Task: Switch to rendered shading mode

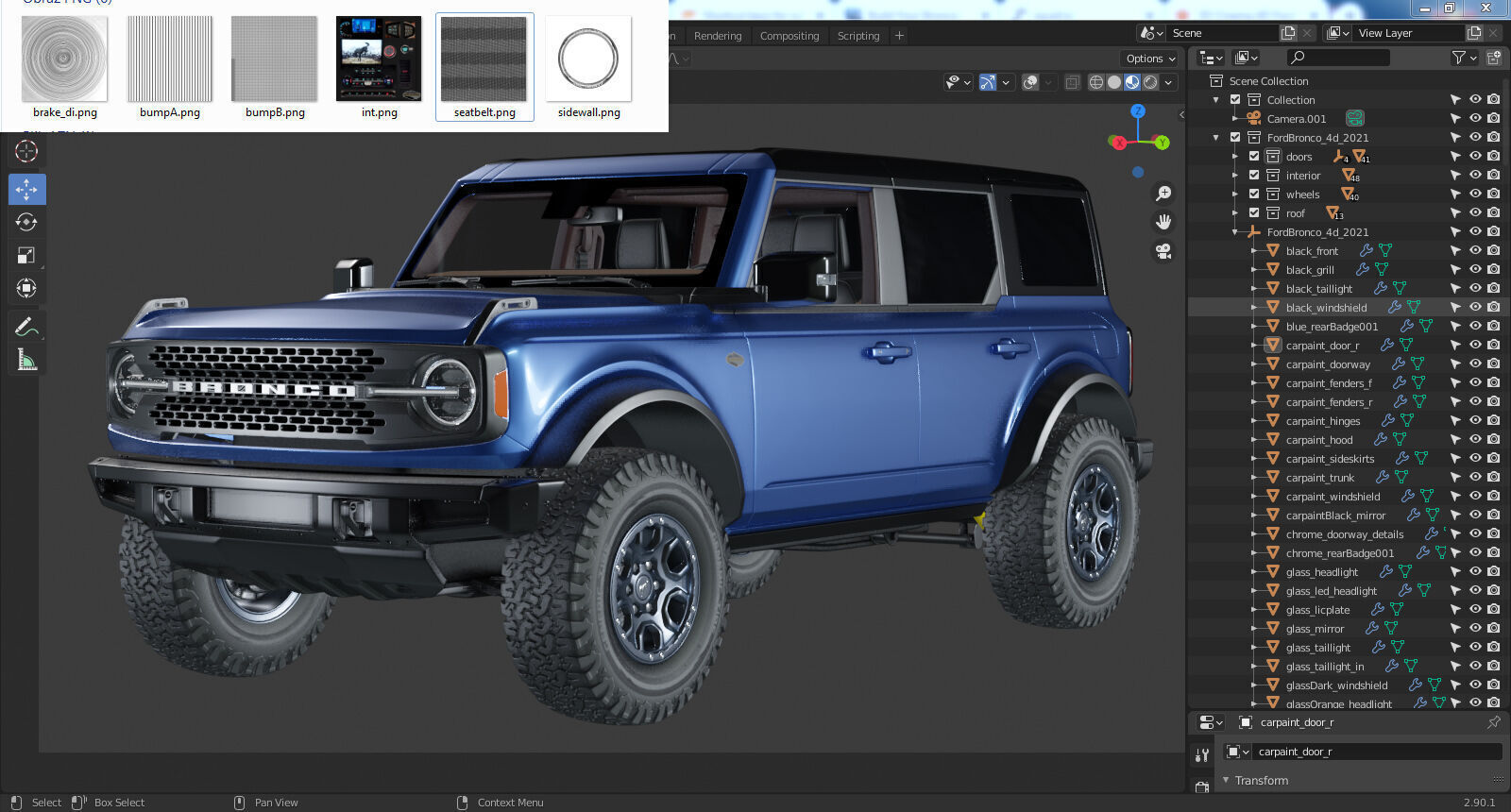Action: pyautogui.click(x=1150, y=83)
